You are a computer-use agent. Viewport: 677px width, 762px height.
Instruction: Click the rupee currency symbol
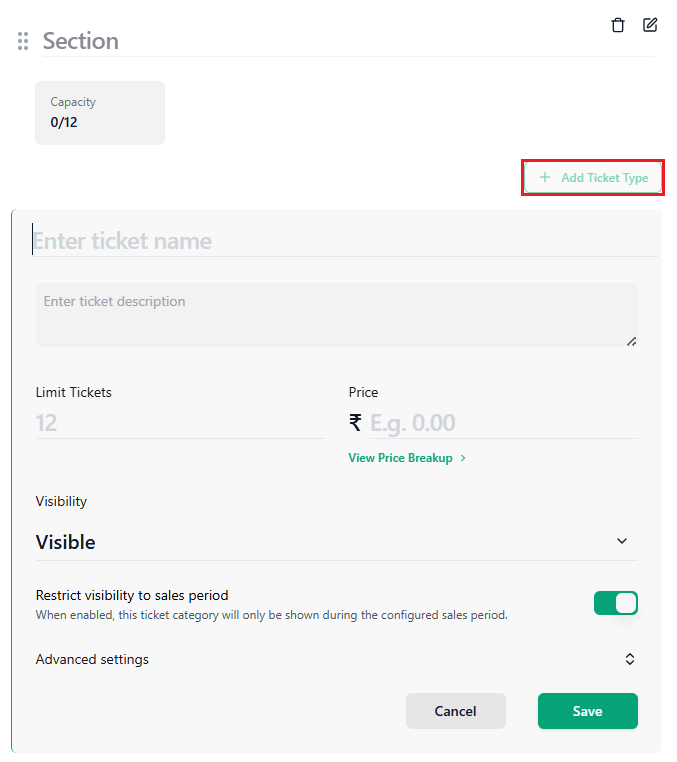click(x=355, y=422)
